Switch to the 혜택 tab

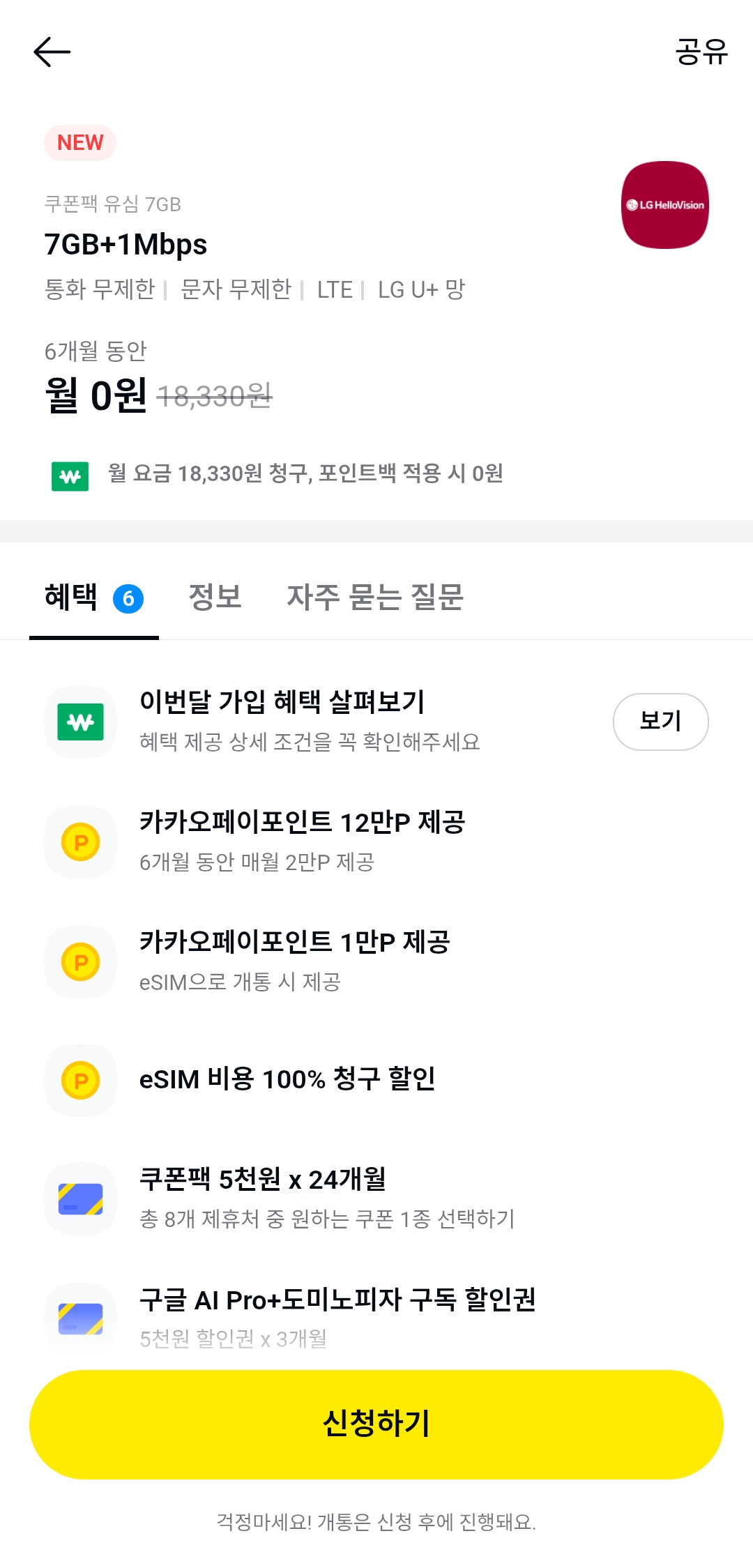(x=94, y=597)
